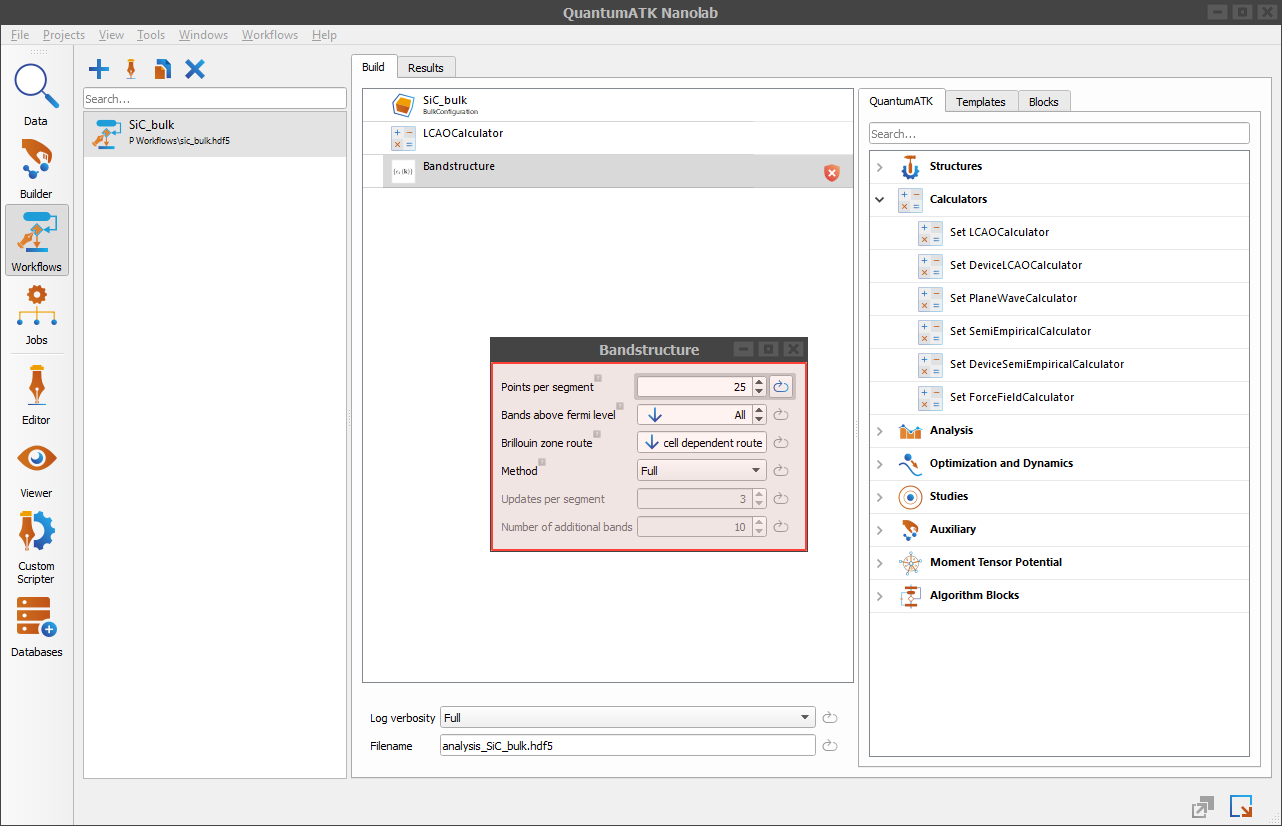Delete workflow with the blue X icon

pos(195,69)
